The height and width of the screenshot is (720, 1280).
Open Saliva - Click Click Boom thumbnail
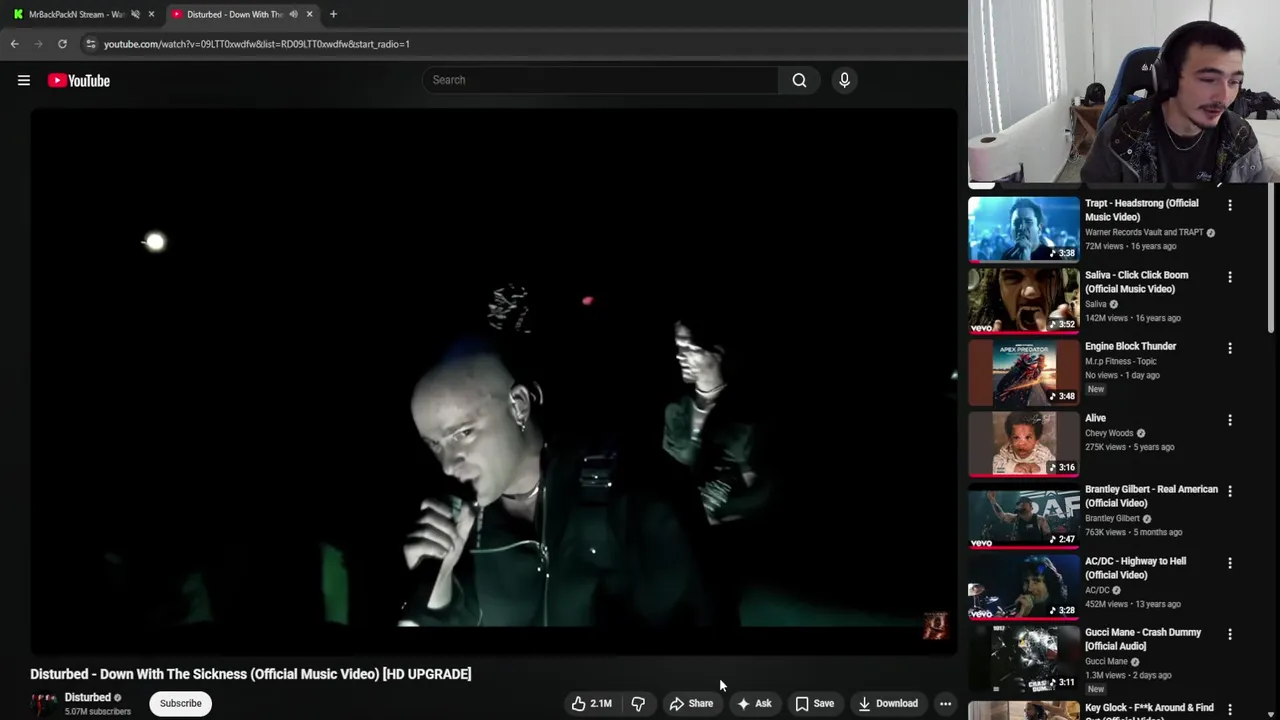click(x=1024, y=300)
